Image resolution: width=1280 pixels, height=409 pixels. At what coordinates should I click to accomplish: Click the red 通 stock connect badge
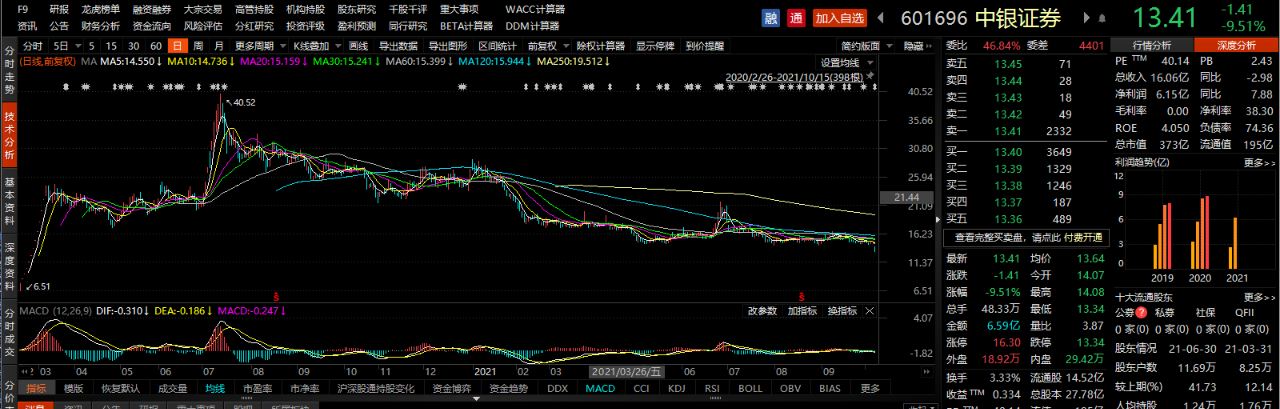(796, 17)
